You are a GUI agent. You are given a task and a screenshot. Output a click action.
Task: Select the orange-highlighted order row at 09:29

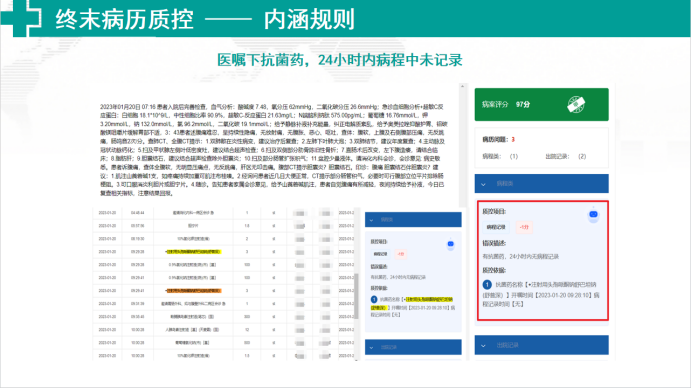tap(223, 291)
